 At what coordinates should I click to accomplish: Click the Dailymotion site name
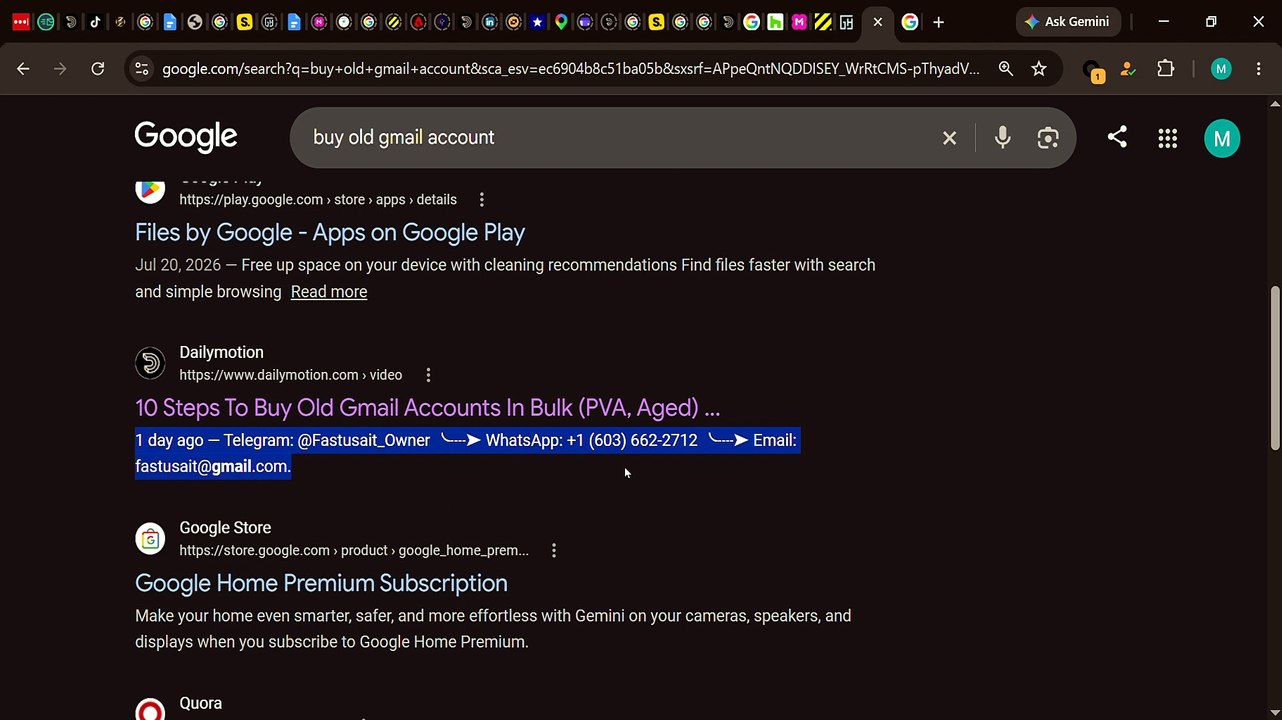(x=221, y=352)
